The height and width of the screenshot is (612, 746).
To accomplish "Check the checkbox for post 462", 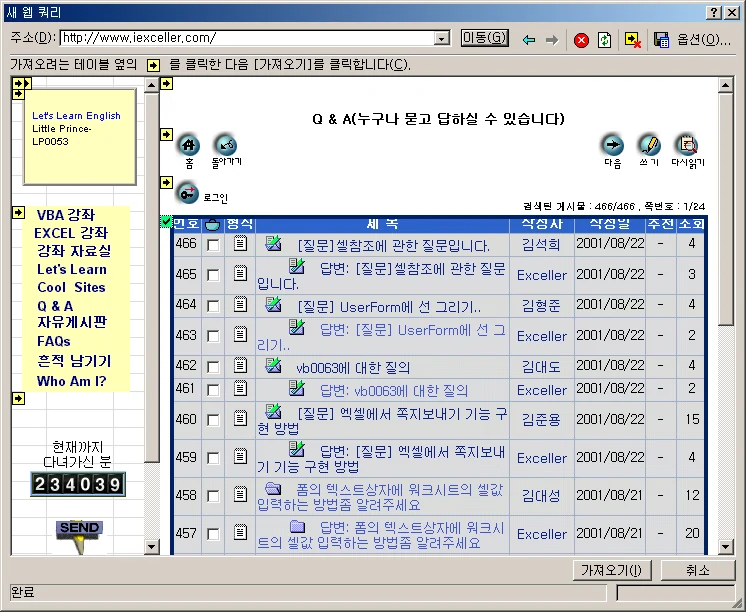I will click(x=213, y=367).
